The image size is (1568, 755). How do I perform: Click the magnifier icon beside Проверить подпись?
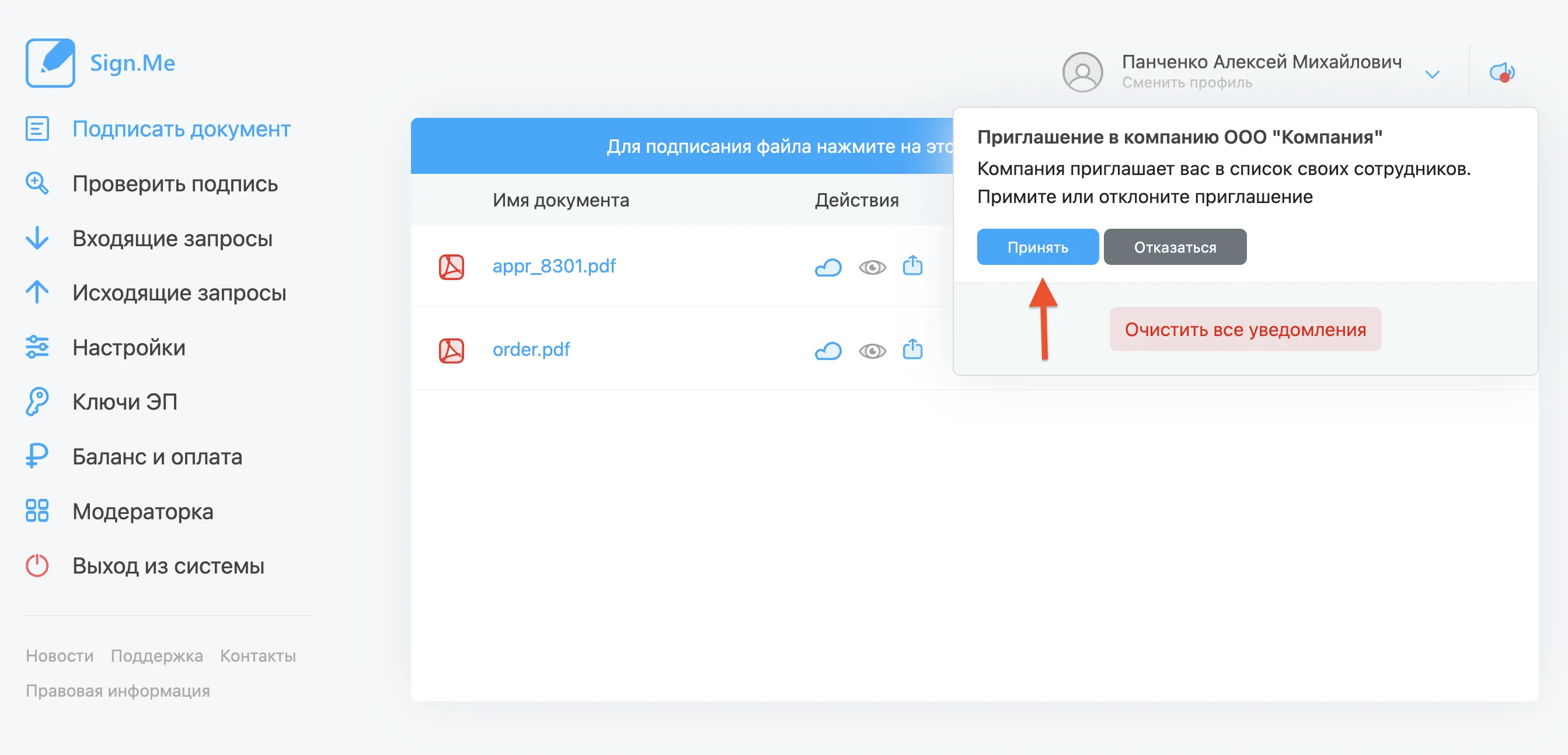click(x=37, y=184)
